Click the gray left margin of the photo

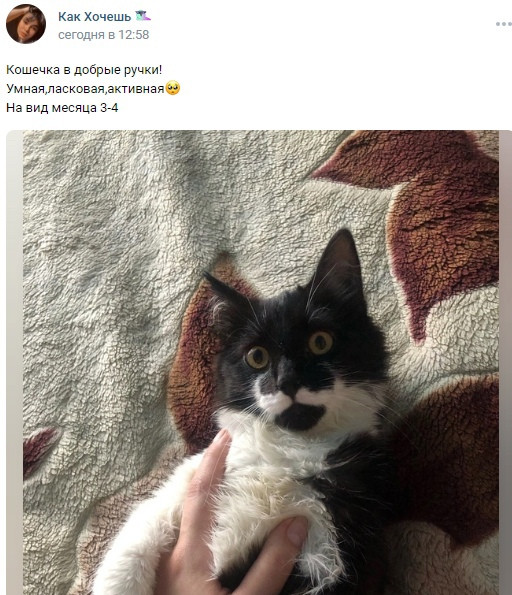coord(14,362)
